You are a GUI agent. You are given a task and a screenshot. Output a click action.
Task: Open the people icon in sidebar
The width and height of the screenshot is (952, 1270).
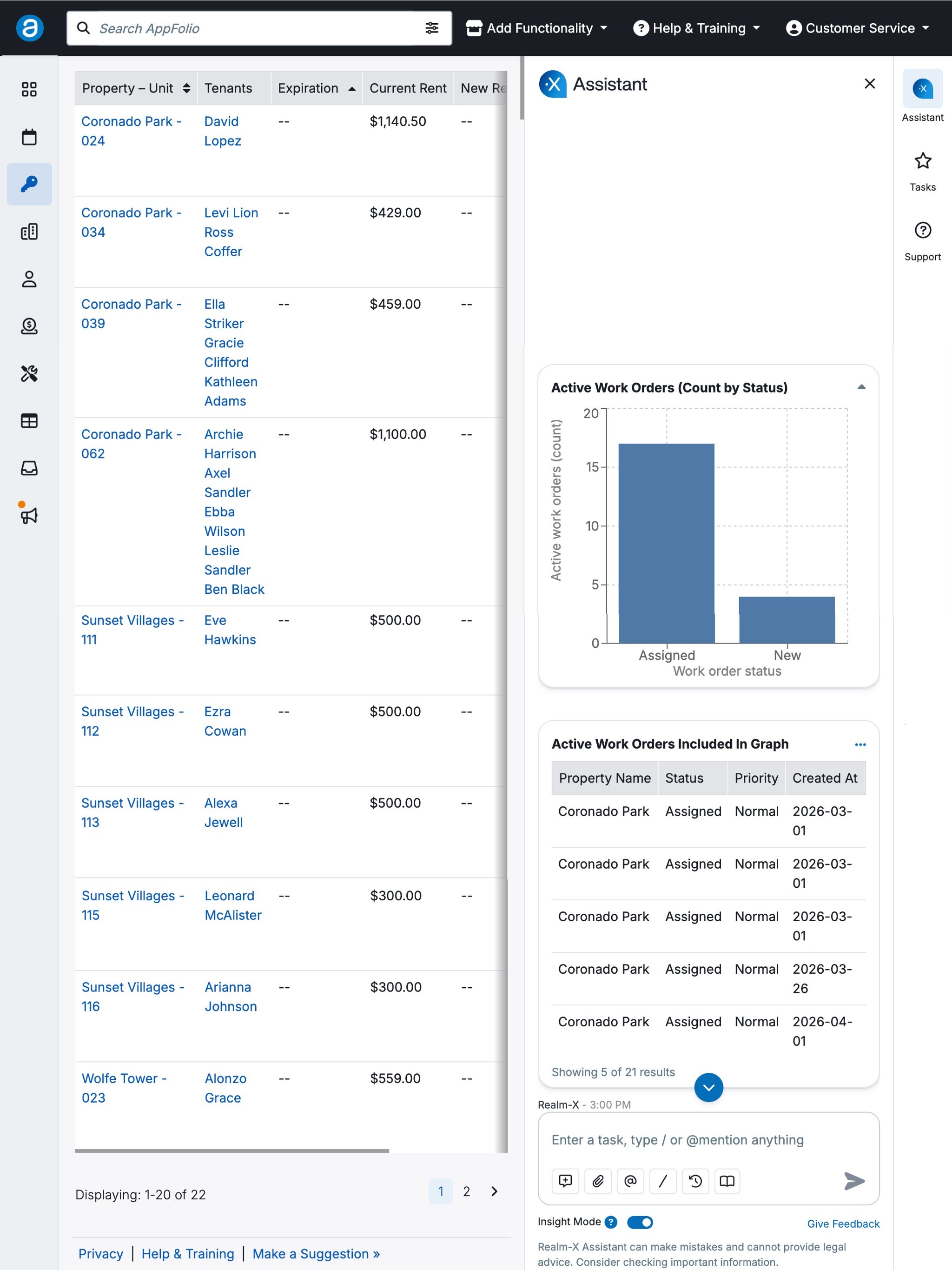29,279
